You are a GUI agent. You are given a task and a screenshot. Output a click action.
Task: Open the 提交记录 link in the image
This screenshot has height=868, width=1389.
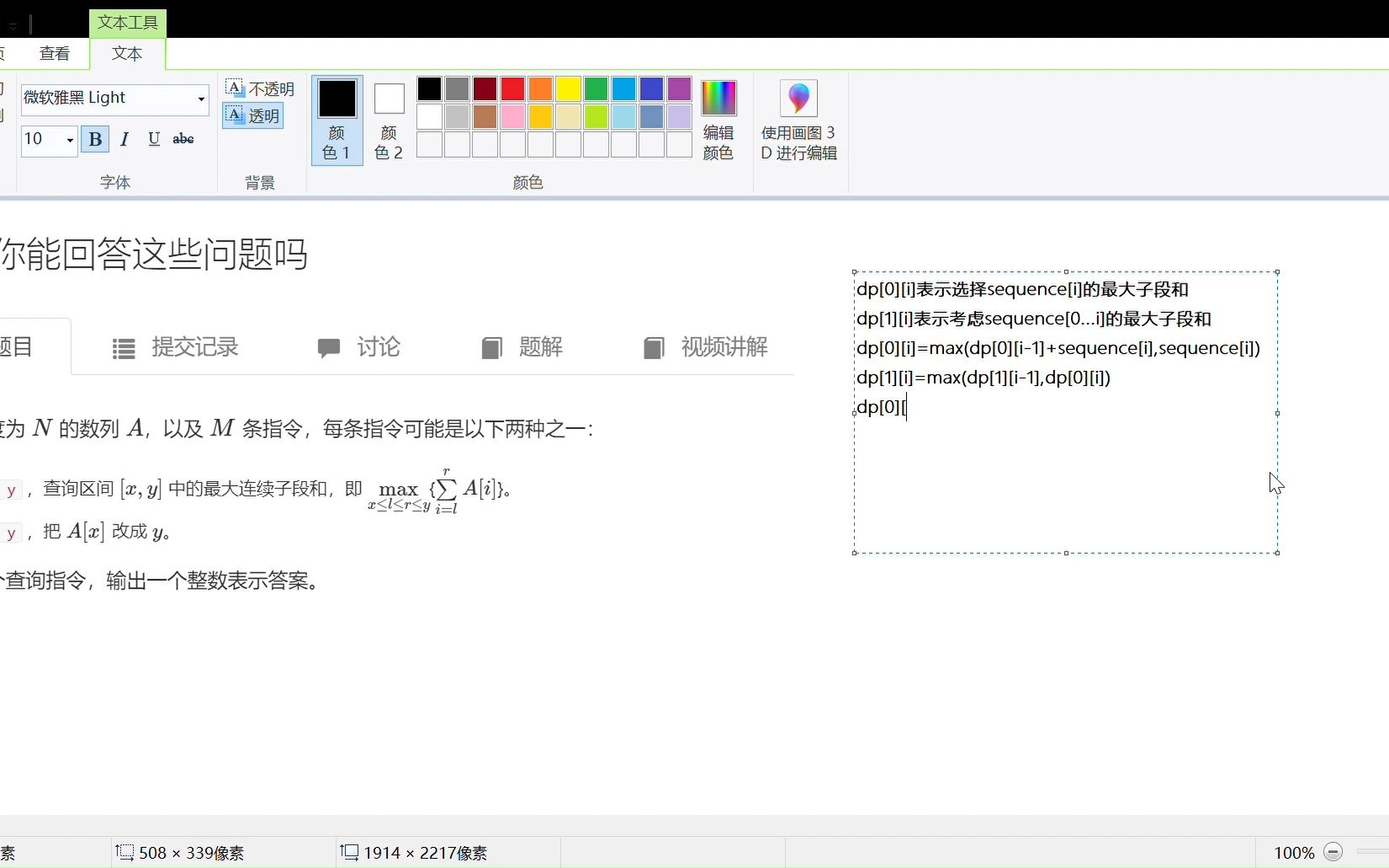pos(195,347)
